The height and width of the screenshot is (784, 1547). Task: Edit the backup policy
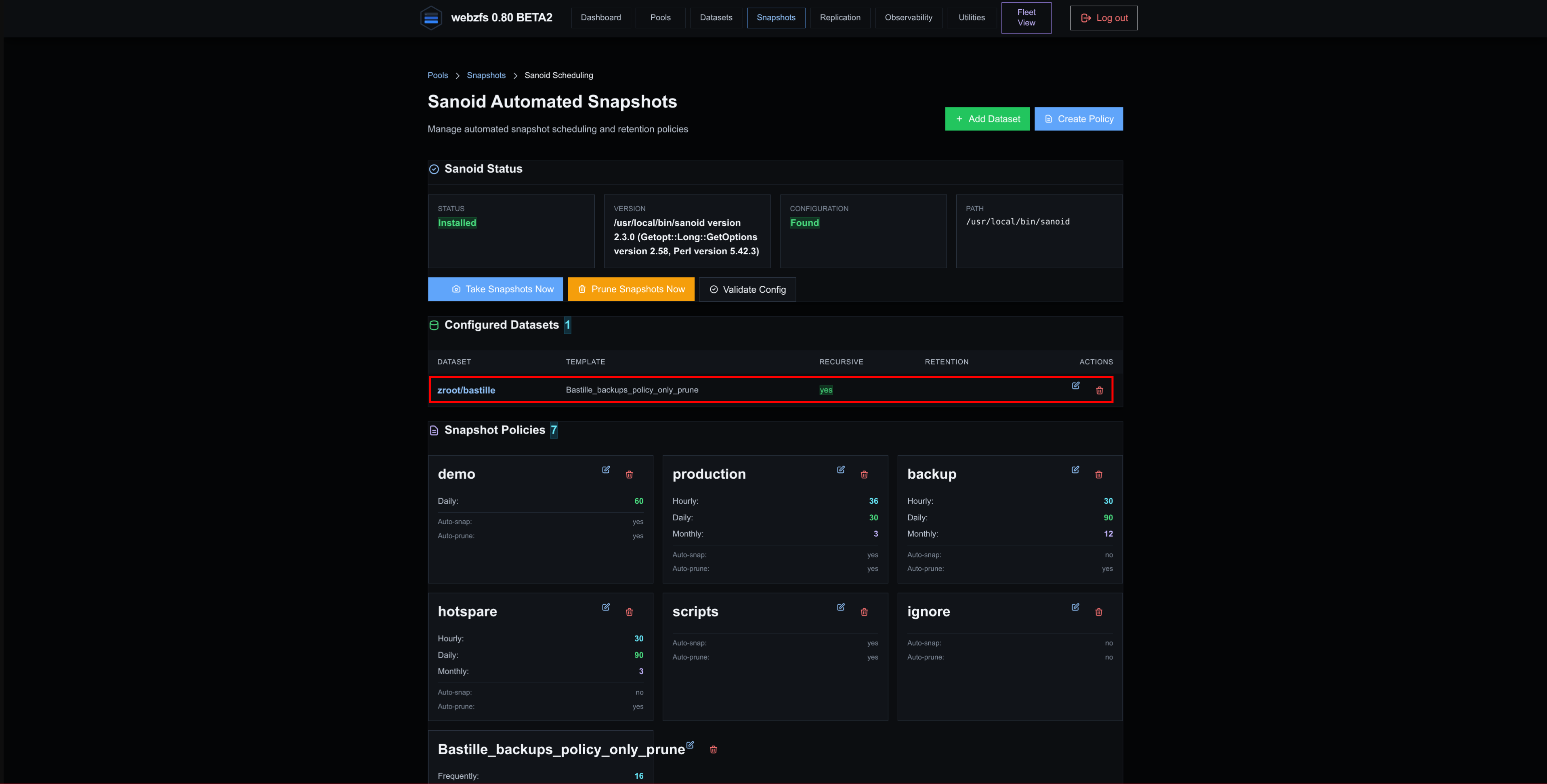pyautogui.click(x=1076, y=470)
